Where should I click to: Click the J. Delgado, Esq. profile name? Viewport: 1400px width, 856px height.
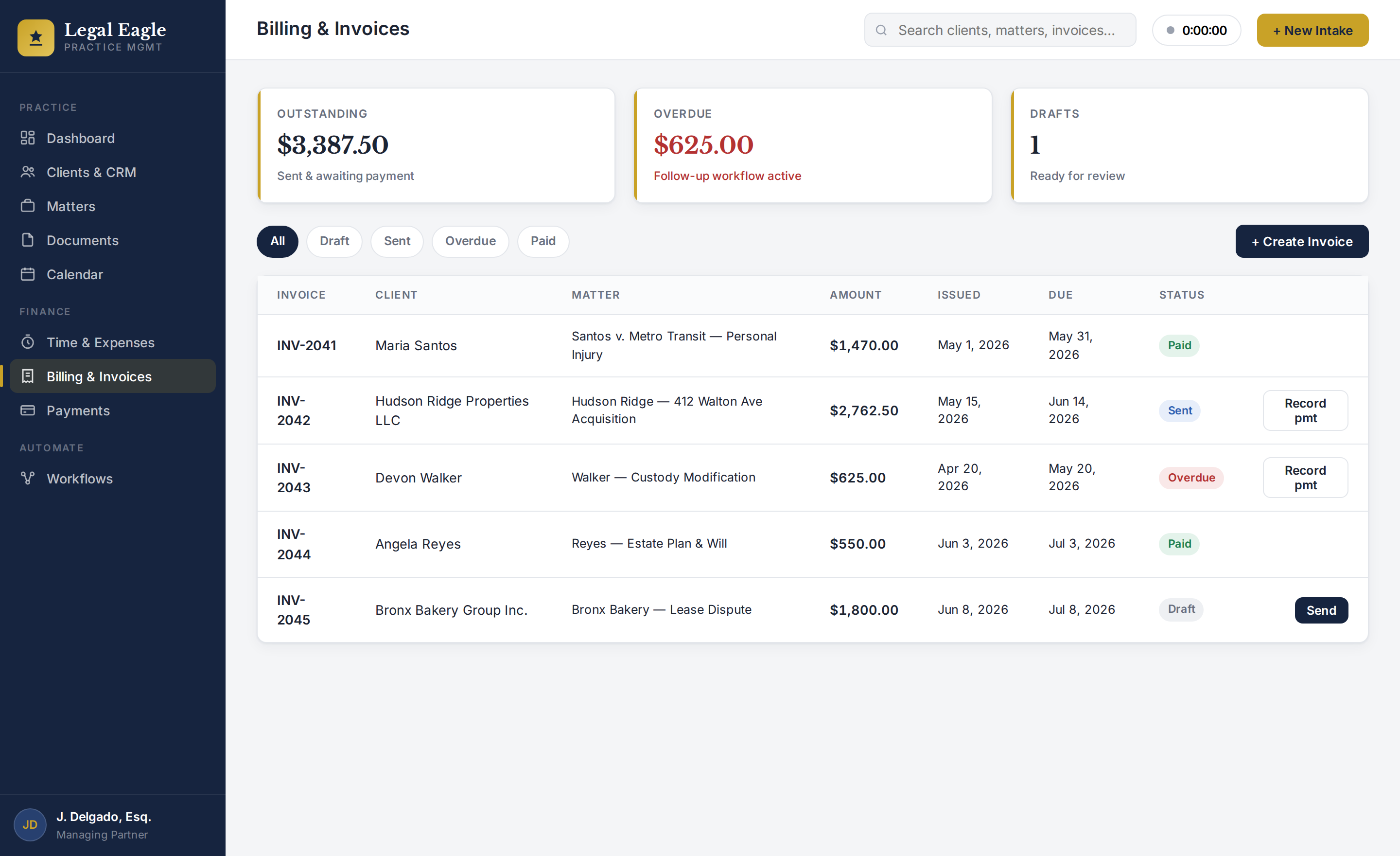[104, 816]
